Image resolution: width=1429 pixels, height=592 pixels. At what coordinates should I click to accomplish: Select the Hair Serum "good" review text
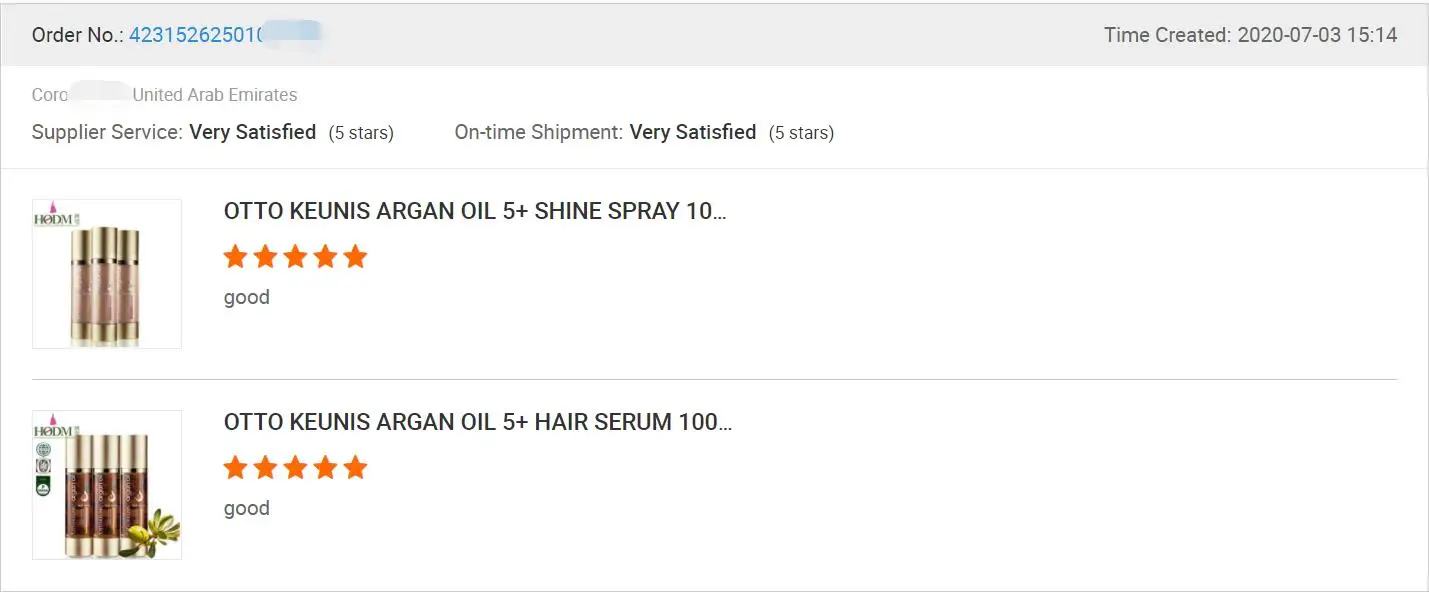point(247,508)
